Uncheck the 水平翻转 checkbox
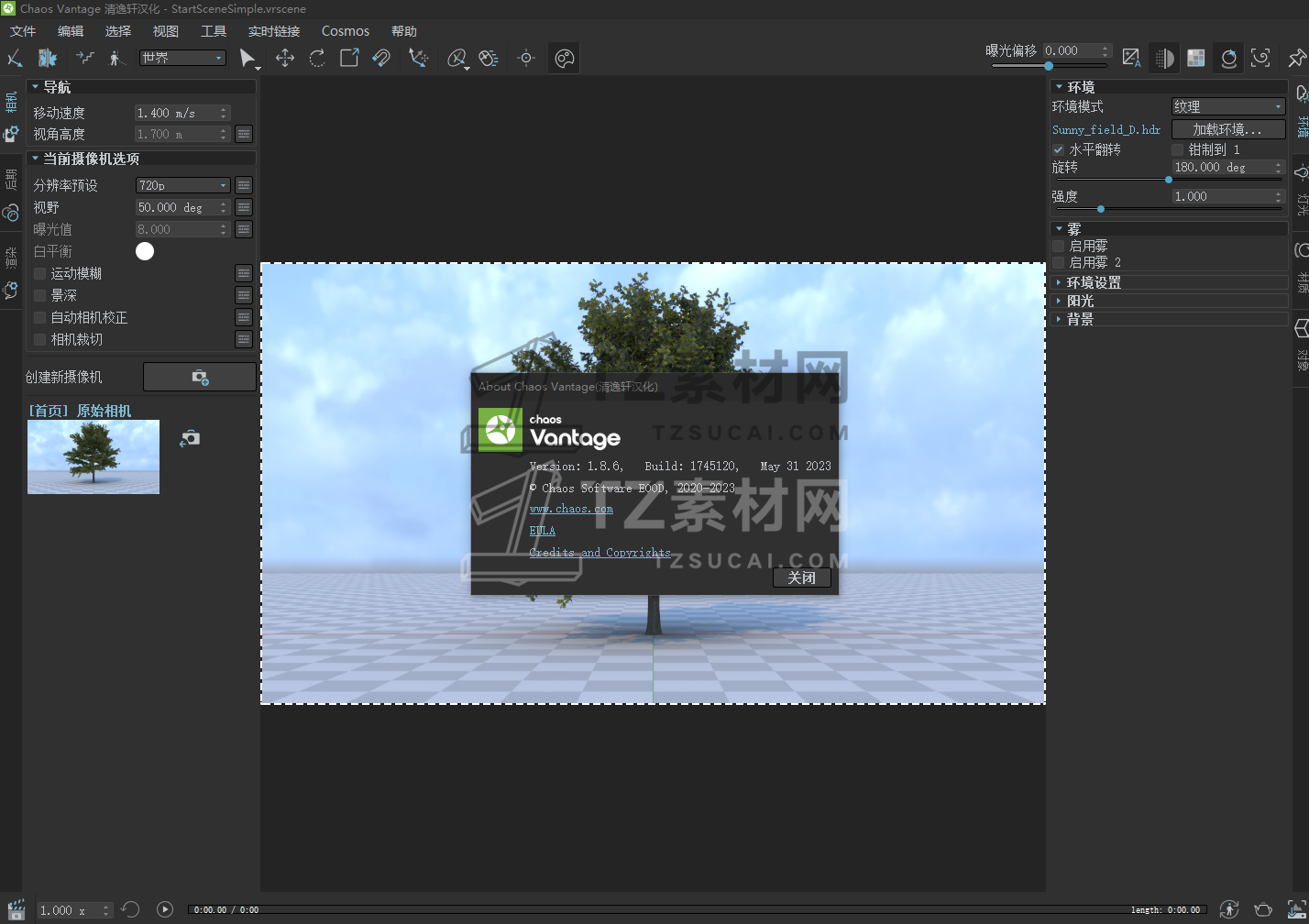This screenshot has height=924, width=1309. pos(1059,149)
